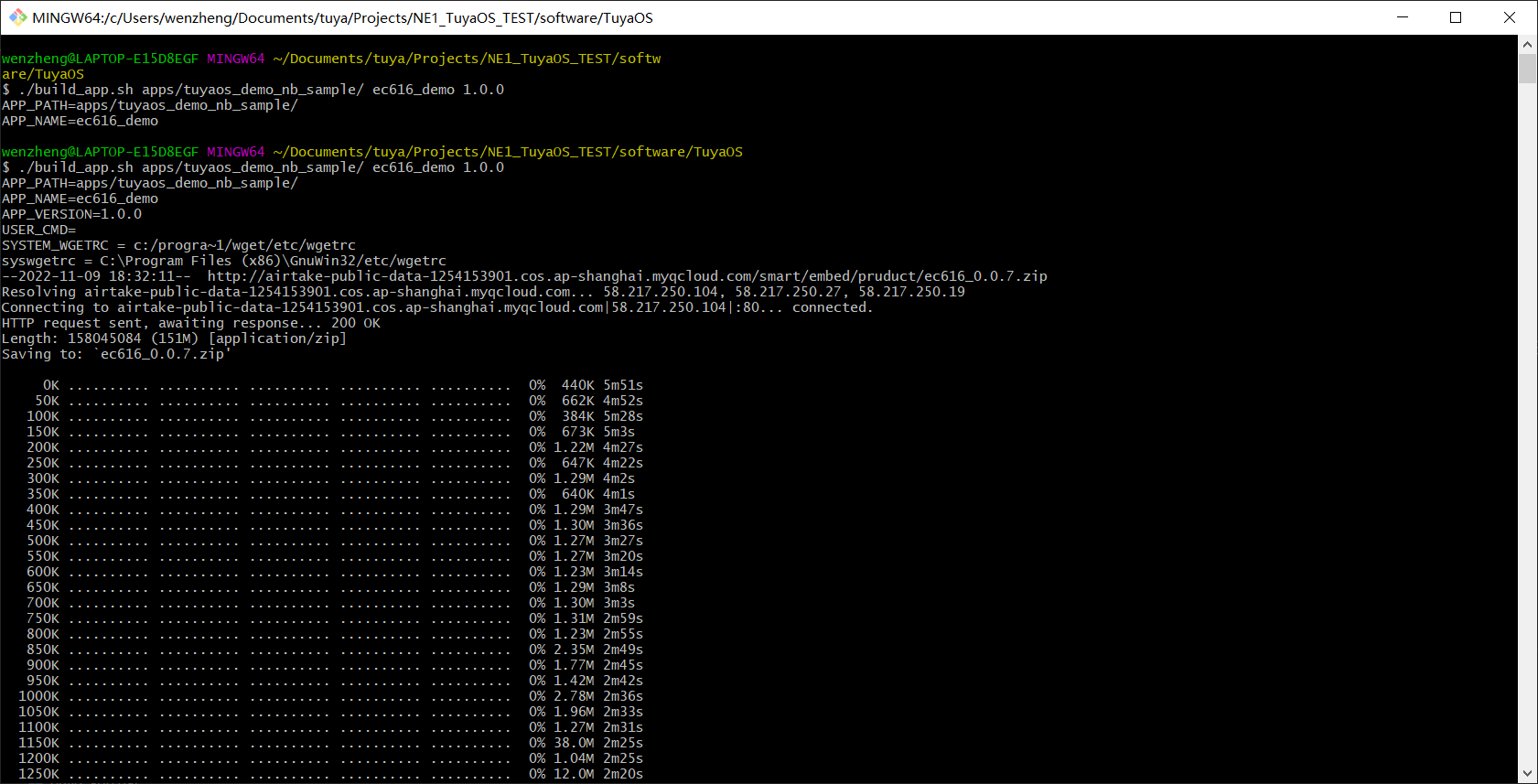Click the first 'APP_NAME=ec616_demo' line

point(81,121)
